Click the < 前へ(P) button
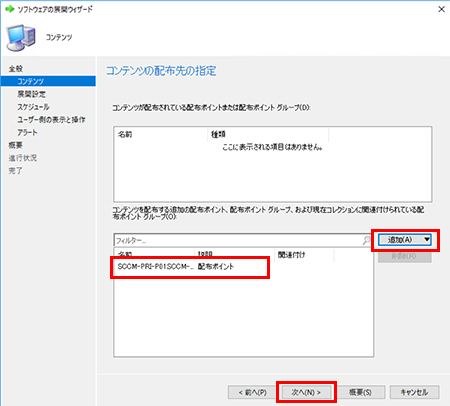 [x=252, y=392]
